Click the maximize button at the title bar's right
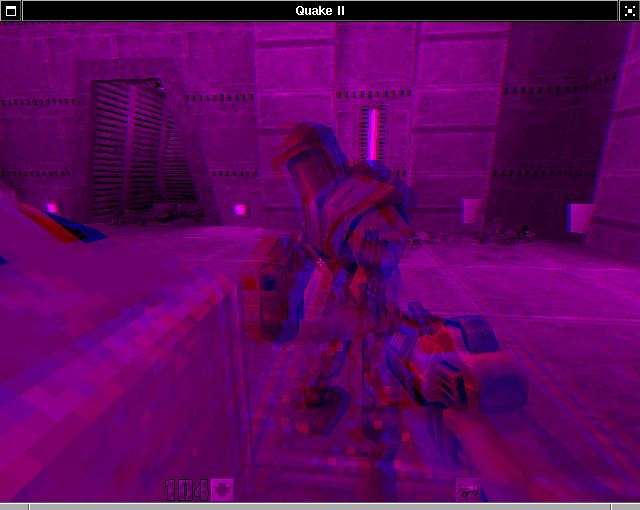This screenshot has height=510, width=640. tap(629, 11)
